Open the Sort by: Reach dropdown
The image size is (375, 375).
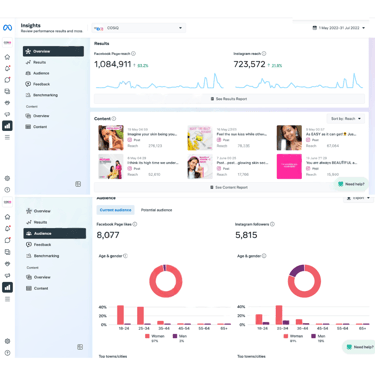[x=345, y=119]
